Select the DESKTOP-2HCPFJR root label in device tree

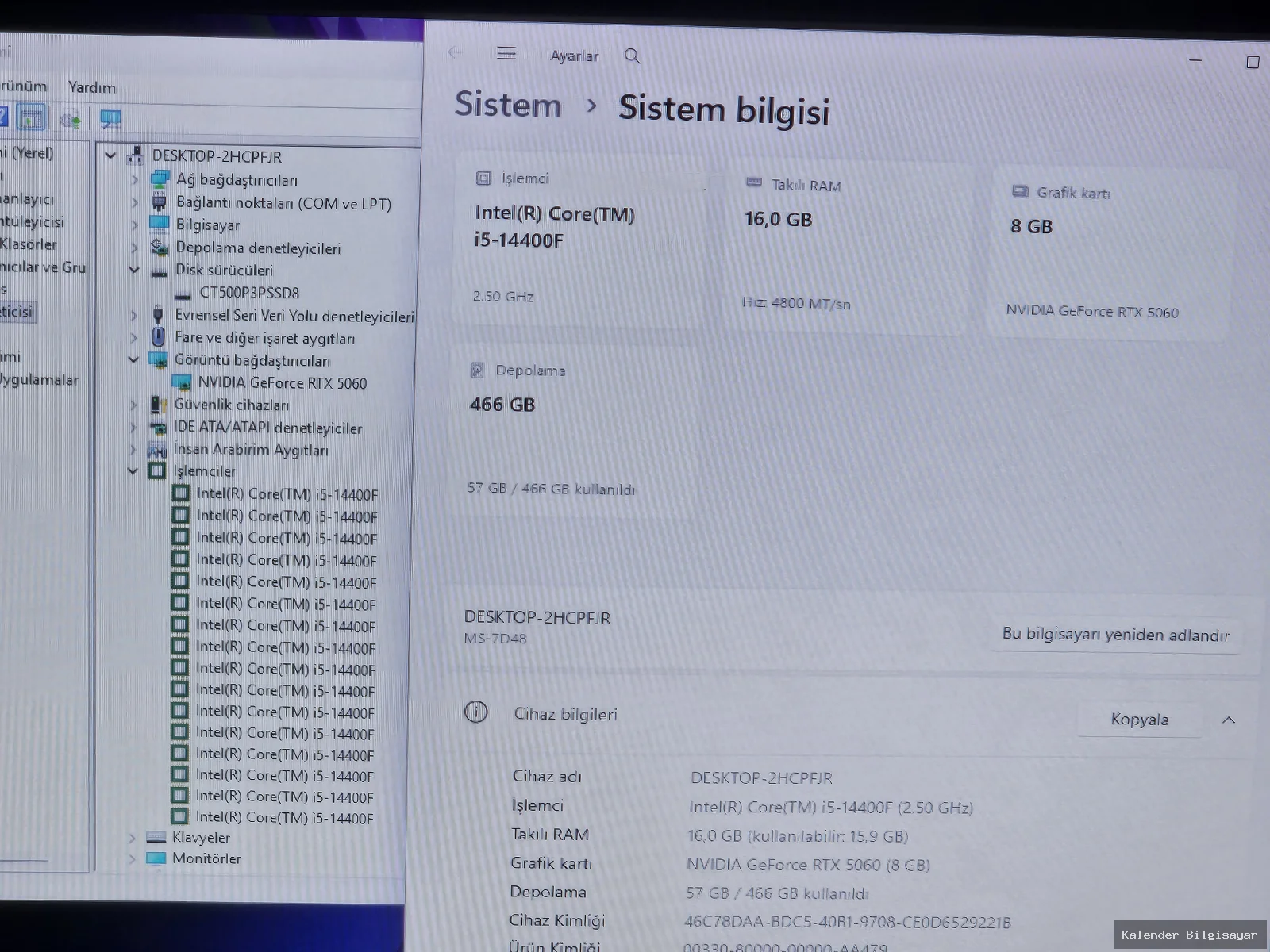click(217, 156)
